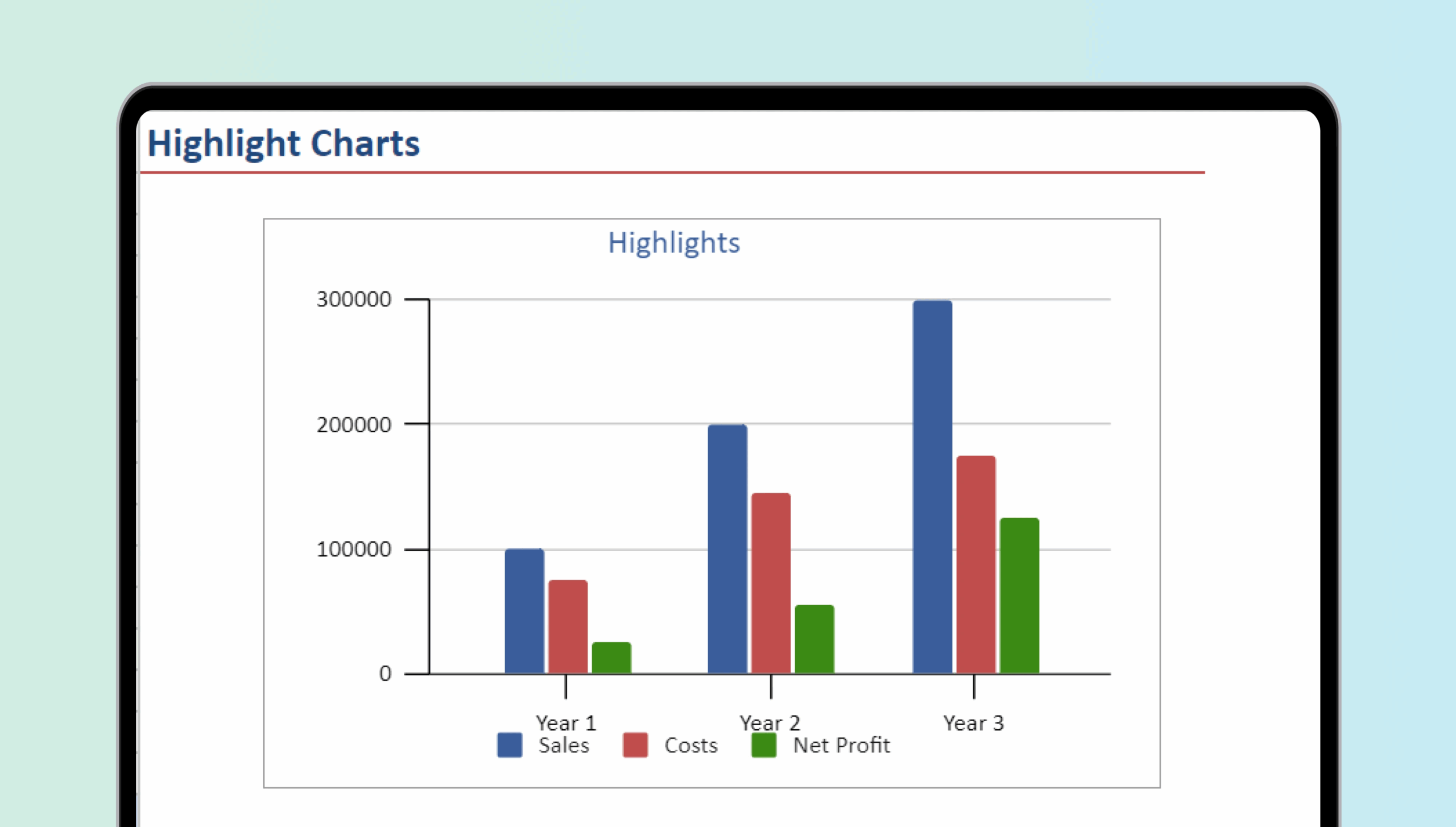Select the Year 2 Sales bar
This screenshot has width=1456, height=827.
tap(727, 549)
